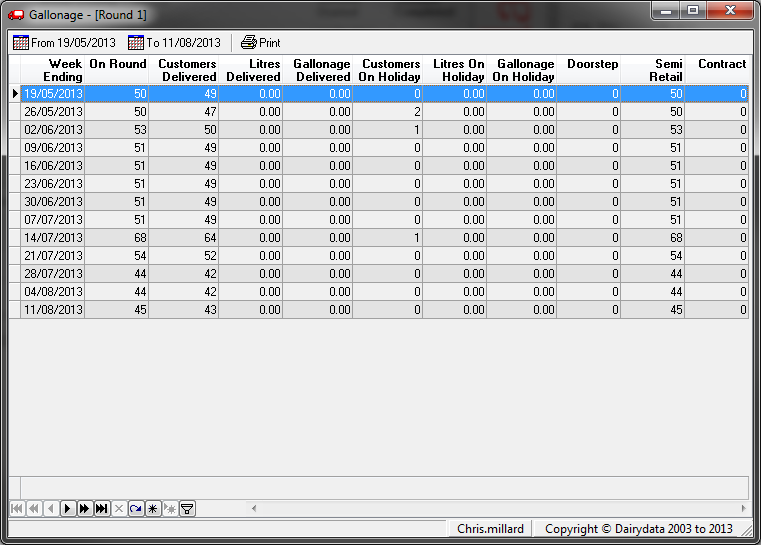Select the 30/06/2013 week ending cell
Viewport: 761px width, 545px height.
point(53,201)
